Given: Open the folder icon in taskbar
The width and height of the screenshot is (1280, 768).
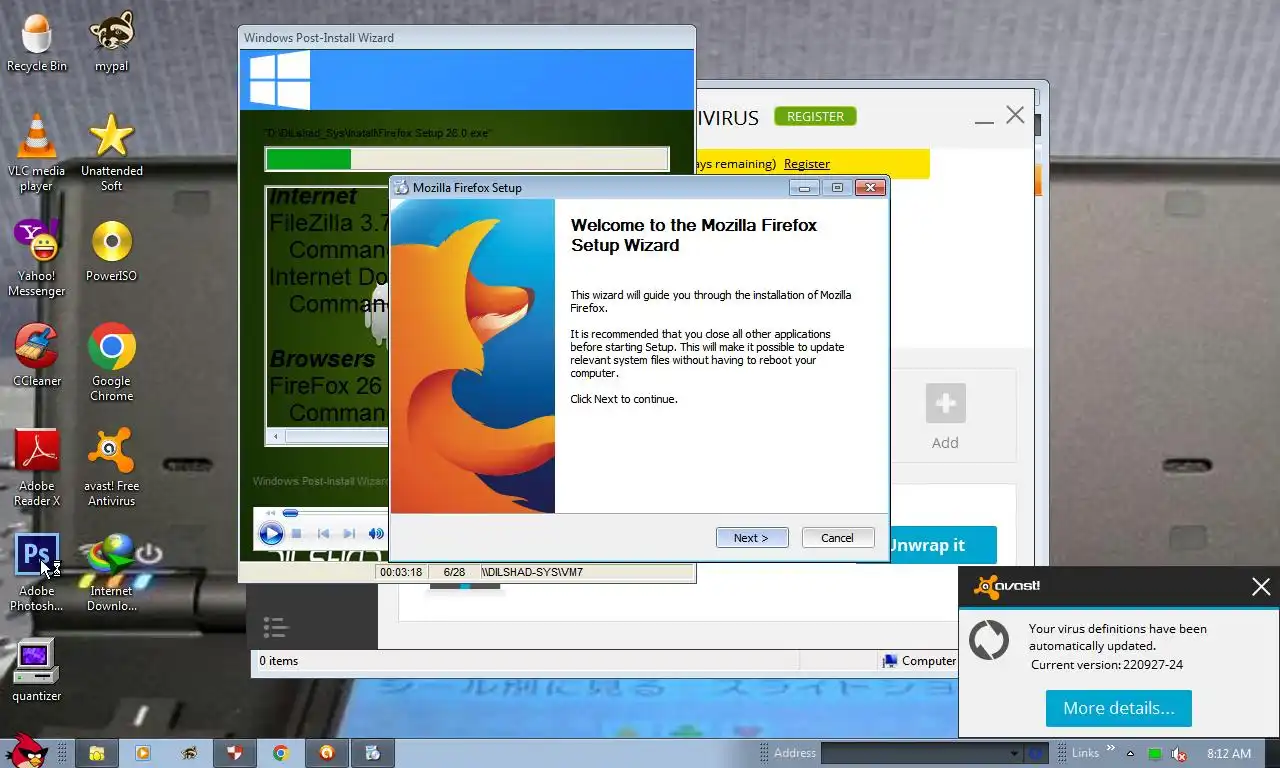Looking at the screenshot, I should (97, 753).
